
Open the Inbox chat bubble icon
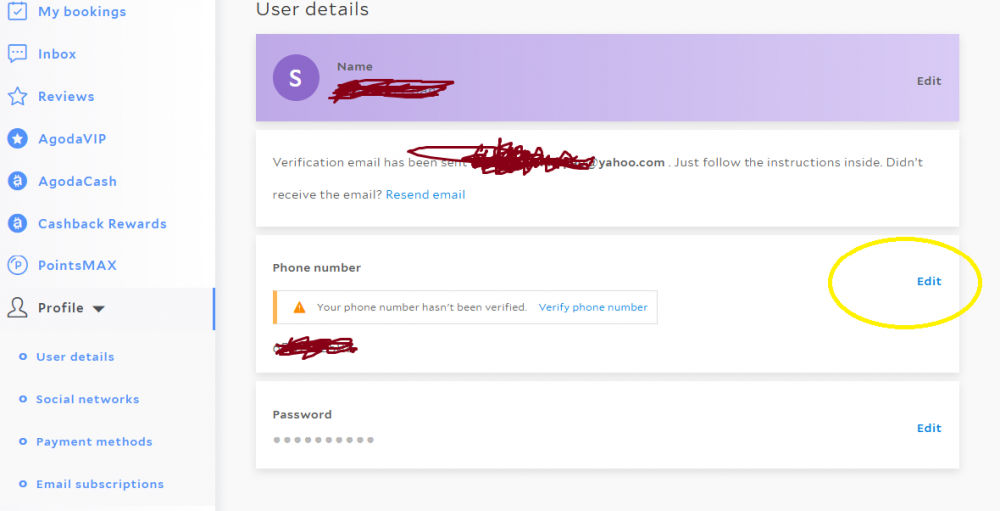tap(17, 54)
